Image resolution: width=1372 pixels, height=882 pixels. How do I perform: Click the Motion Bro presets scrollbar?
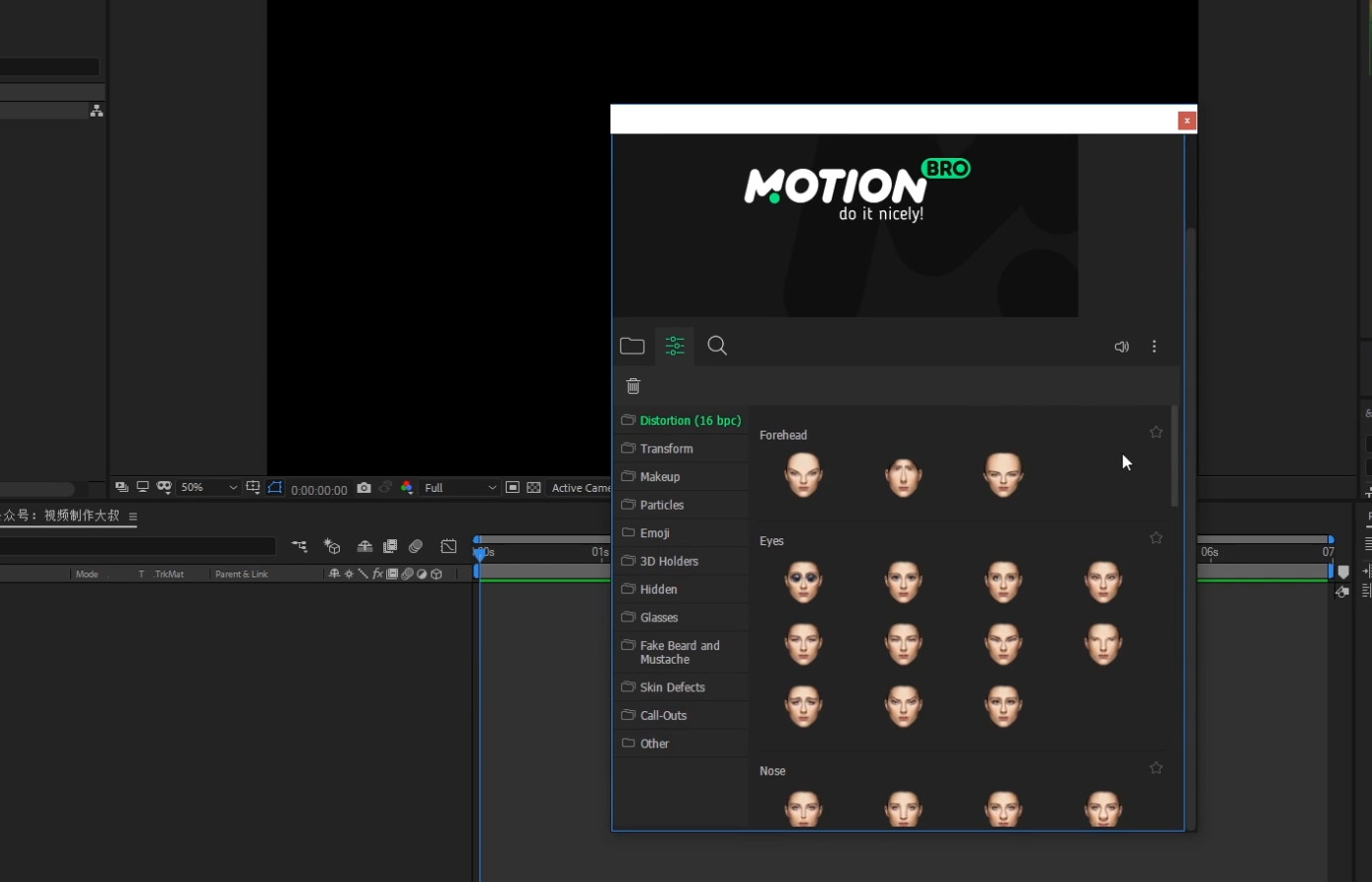1173,455
